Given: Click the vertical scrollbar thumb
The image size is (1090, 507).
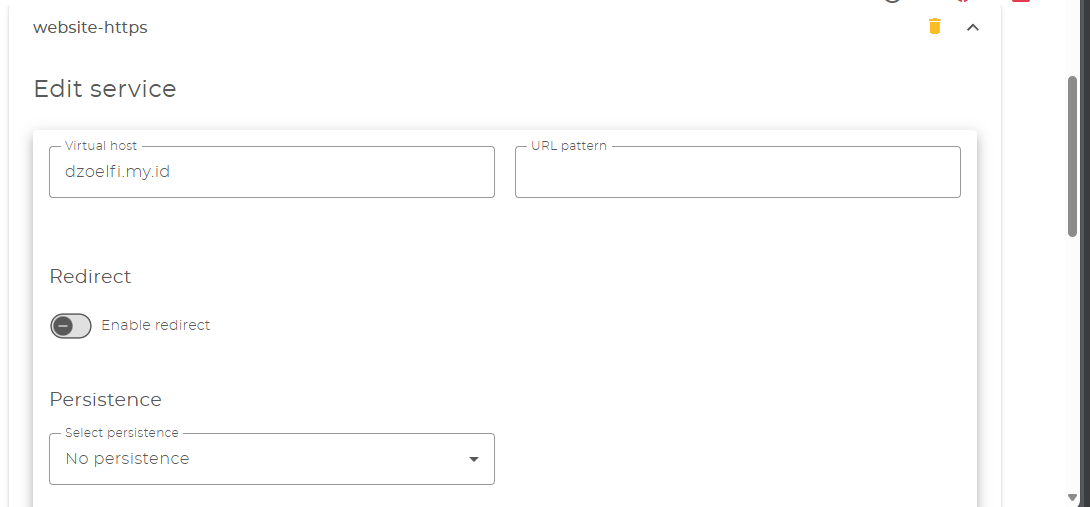Looking at the screenshot, I should 1073,155.
